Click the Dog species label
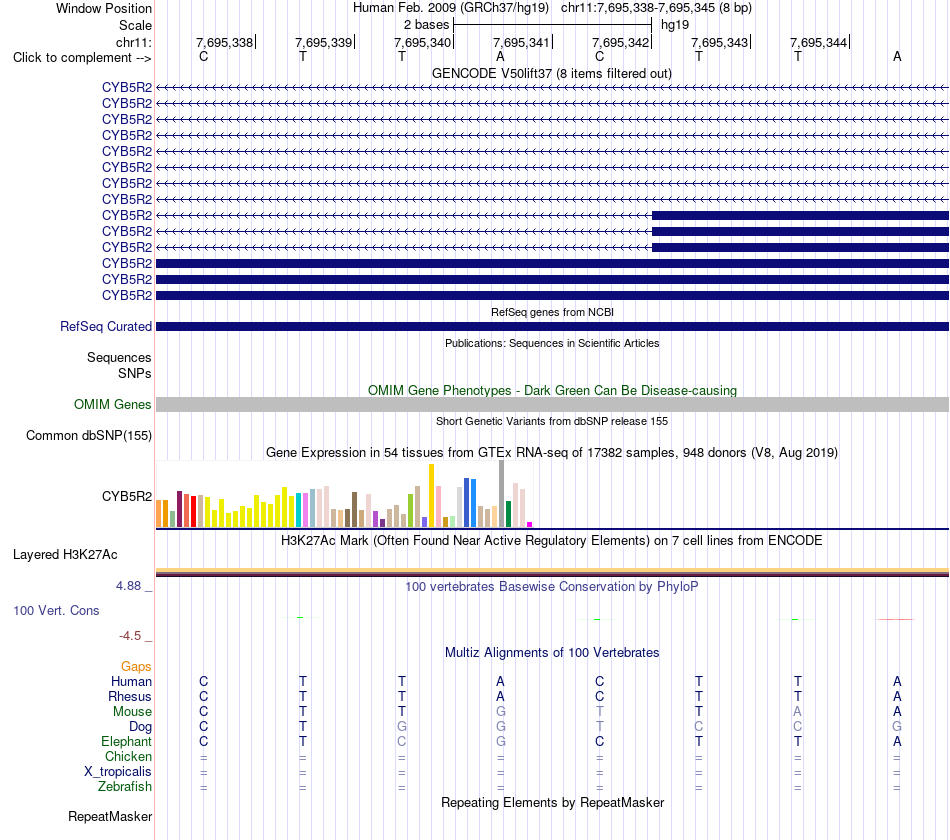The image size is (950, 840). tap(140, 727)
